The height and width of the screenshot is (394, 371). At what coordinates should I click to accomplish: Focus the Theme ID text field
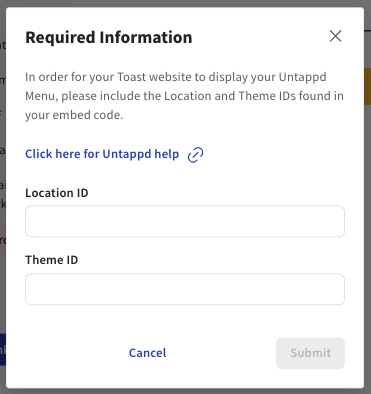pos(185,289)
